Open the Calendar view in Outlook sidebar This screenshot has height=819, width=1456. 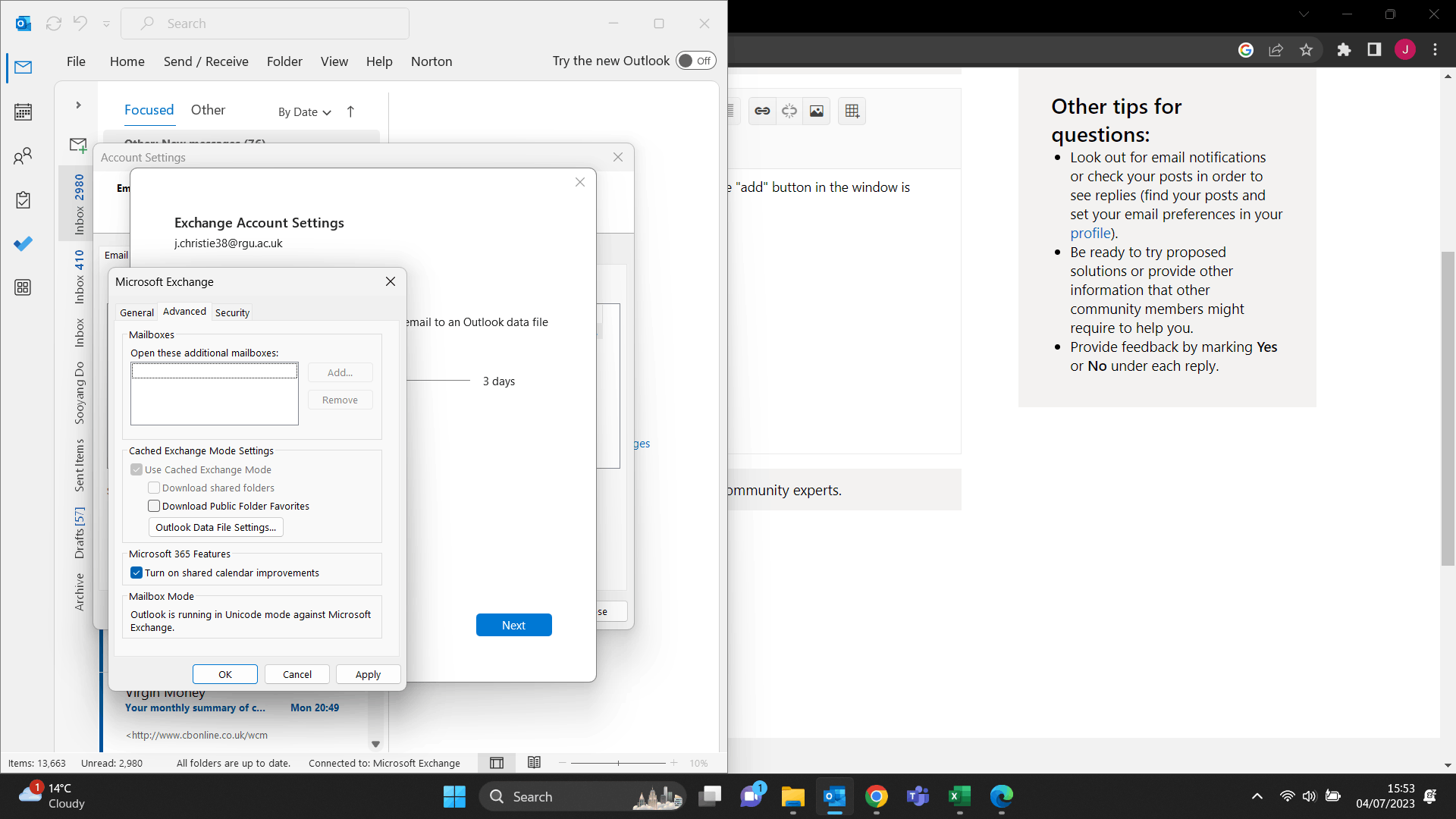pyautogui.click(x=23, y=111)
